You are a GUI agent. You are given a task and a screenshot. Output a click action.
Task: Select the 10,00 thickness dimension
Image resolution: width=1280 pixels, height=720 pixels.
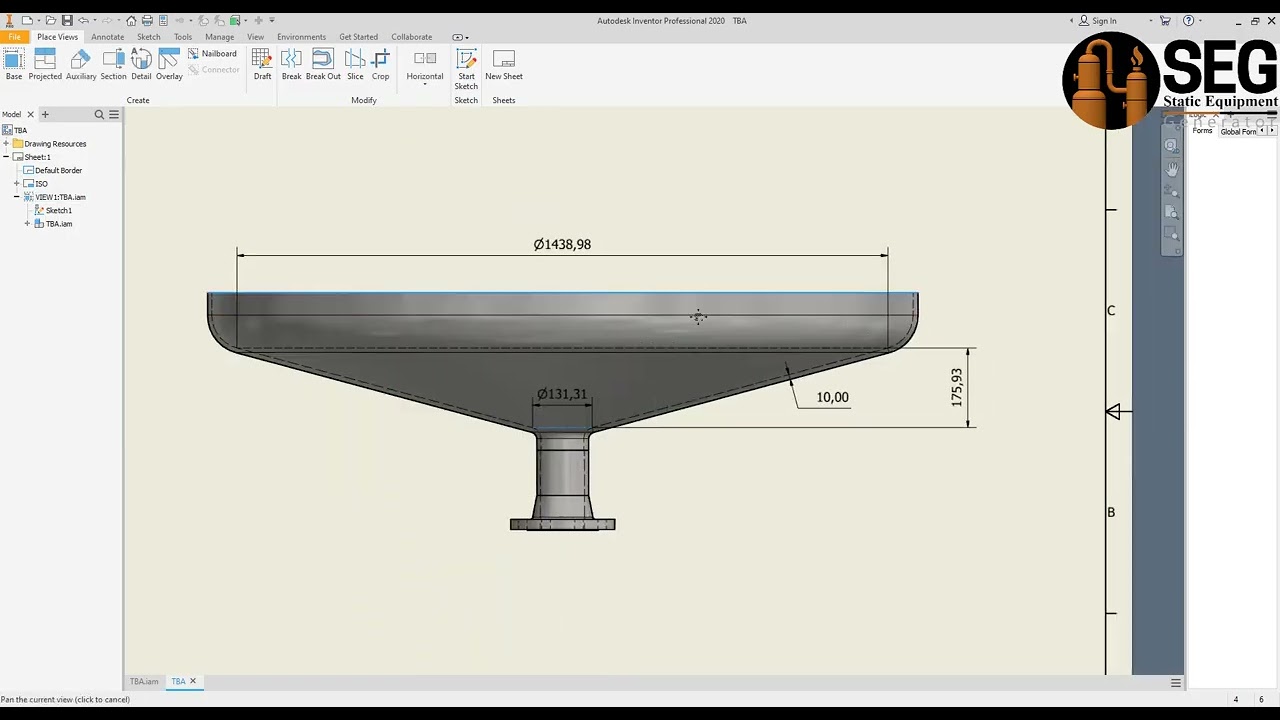coord(832,398)
